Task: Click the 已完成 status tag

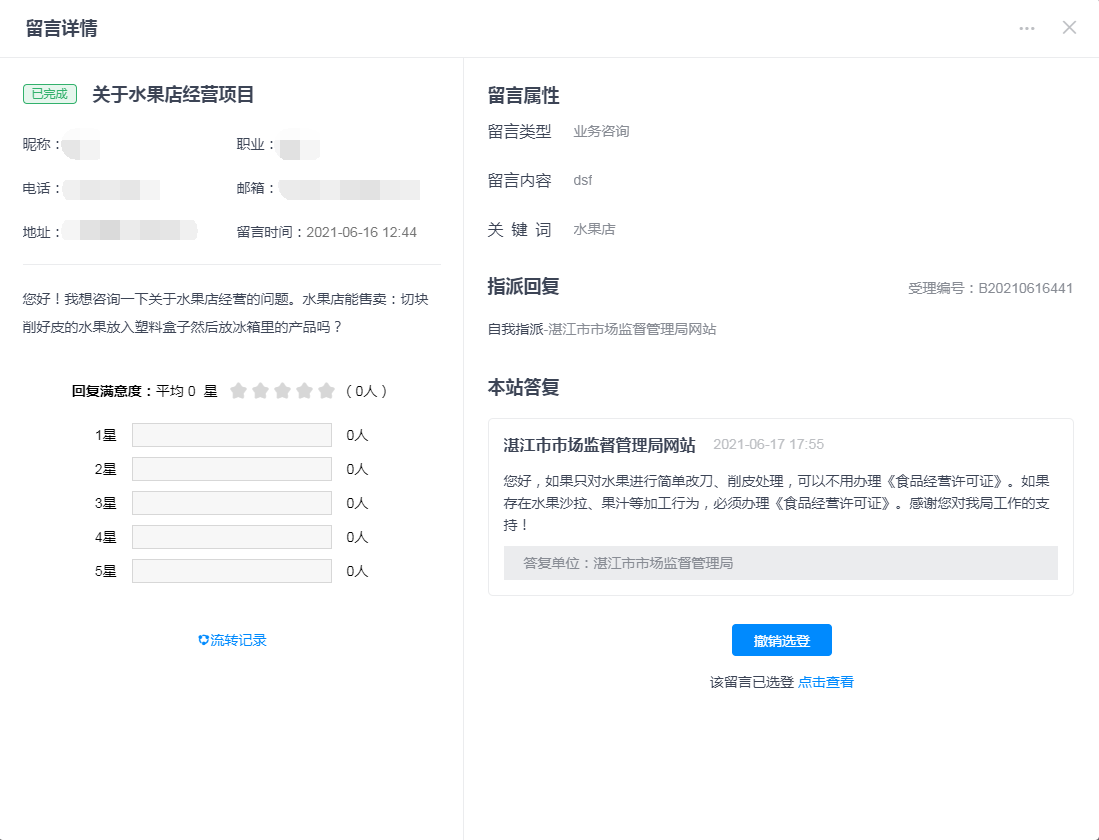Action: pyautogui.click(x=50, y=94)
